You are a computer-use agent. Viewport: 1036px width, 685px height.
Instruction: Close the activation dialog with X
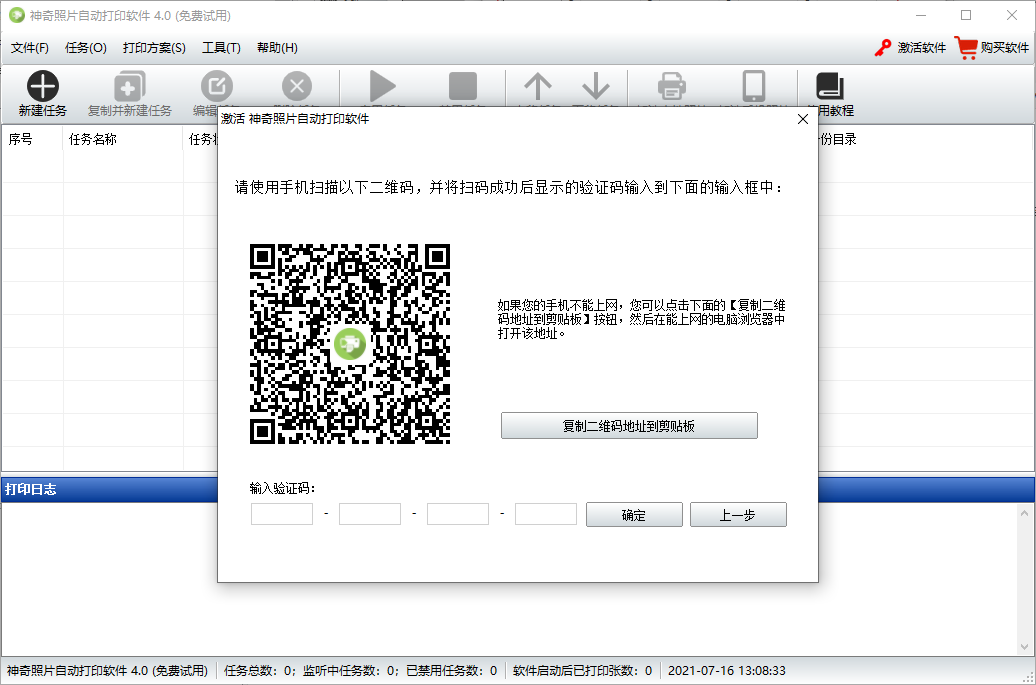pos(803,119)
